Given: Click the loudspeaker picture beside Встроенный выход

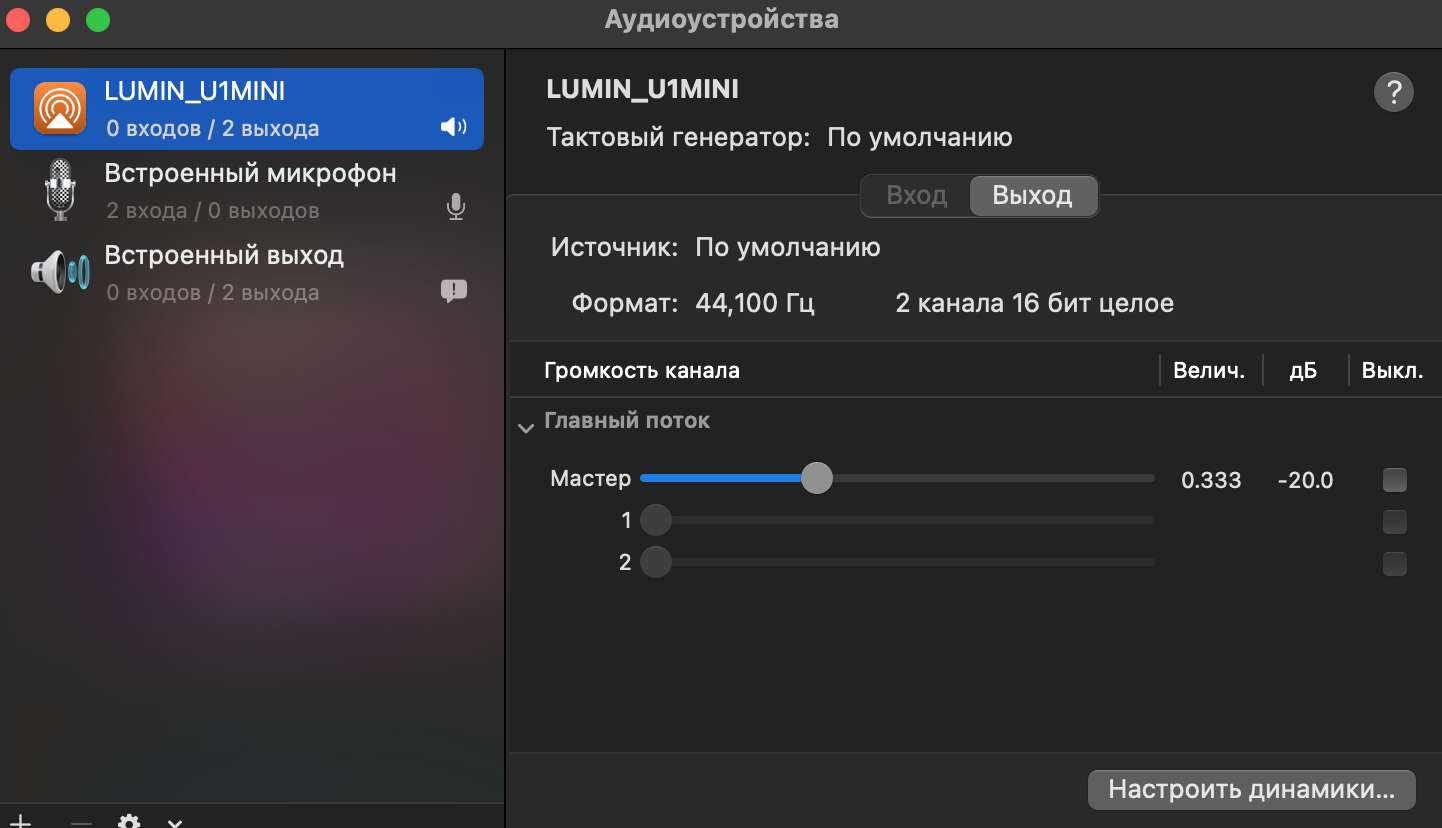Looking at the screenshot, I should (x=60, y=271).
